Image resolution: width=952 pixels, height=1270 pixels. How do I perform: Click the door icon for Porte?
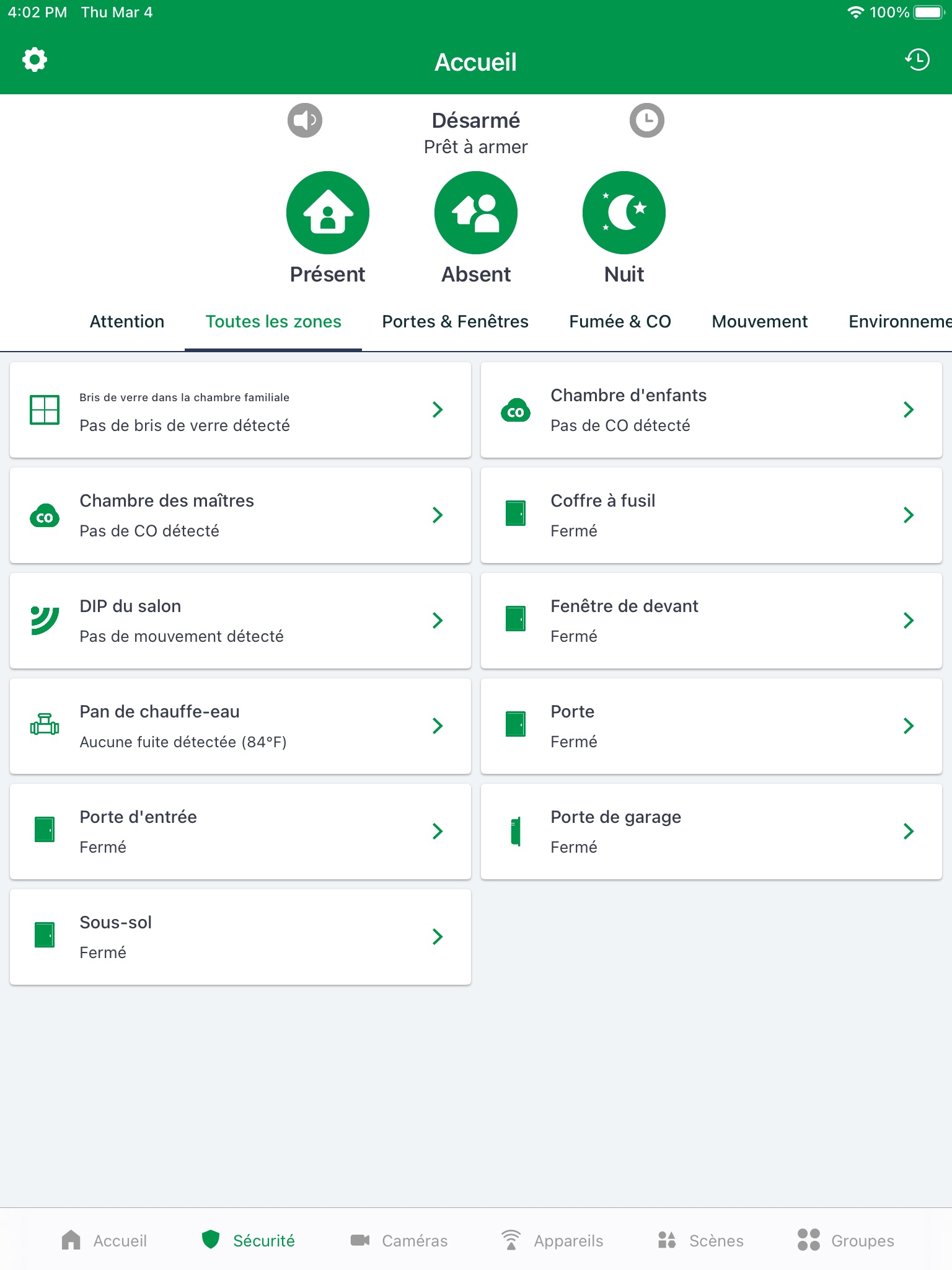point(516,724)
